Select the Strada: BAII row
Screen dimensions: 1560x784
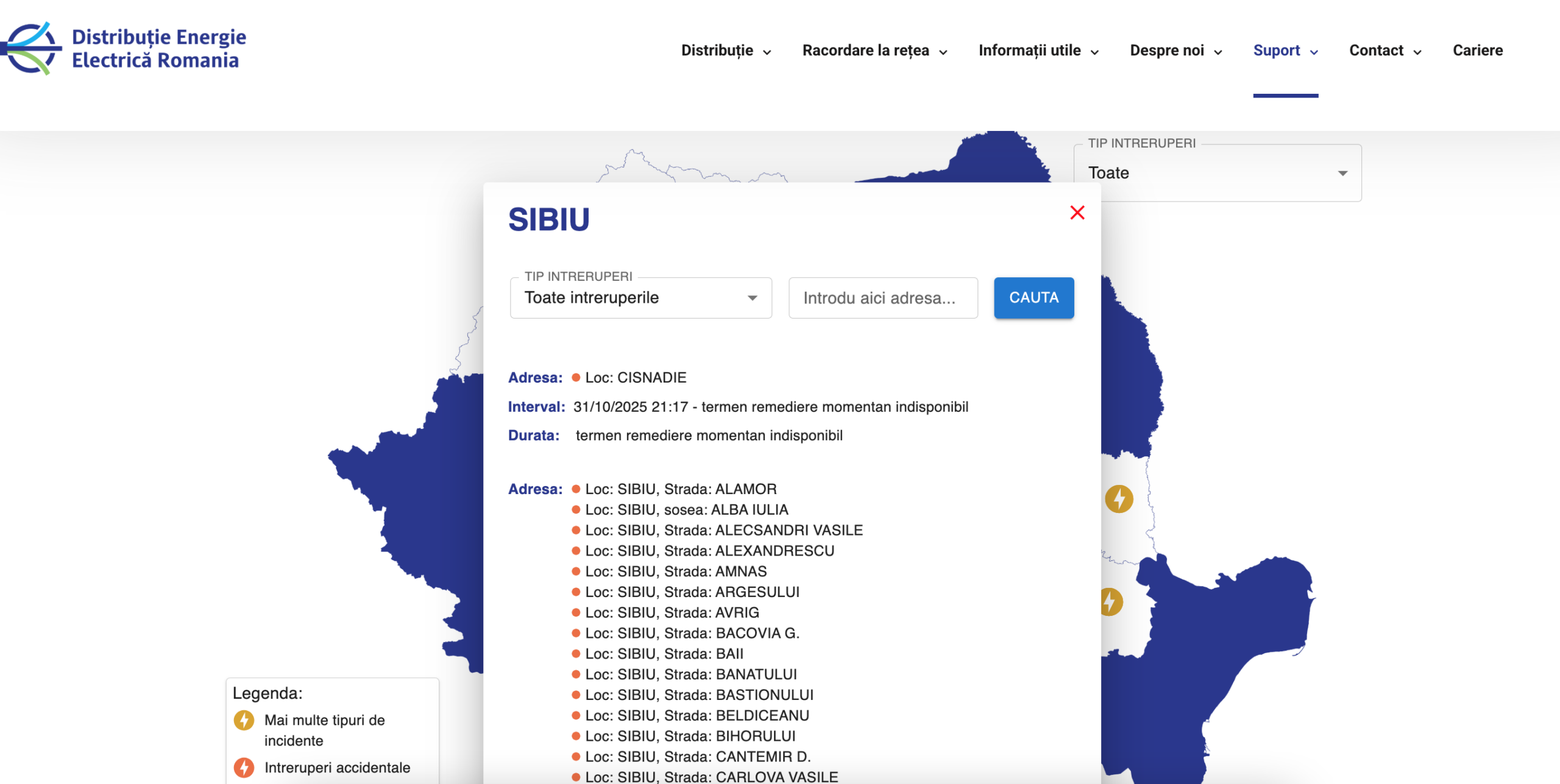pyautogui.click(x=658, y=654)
